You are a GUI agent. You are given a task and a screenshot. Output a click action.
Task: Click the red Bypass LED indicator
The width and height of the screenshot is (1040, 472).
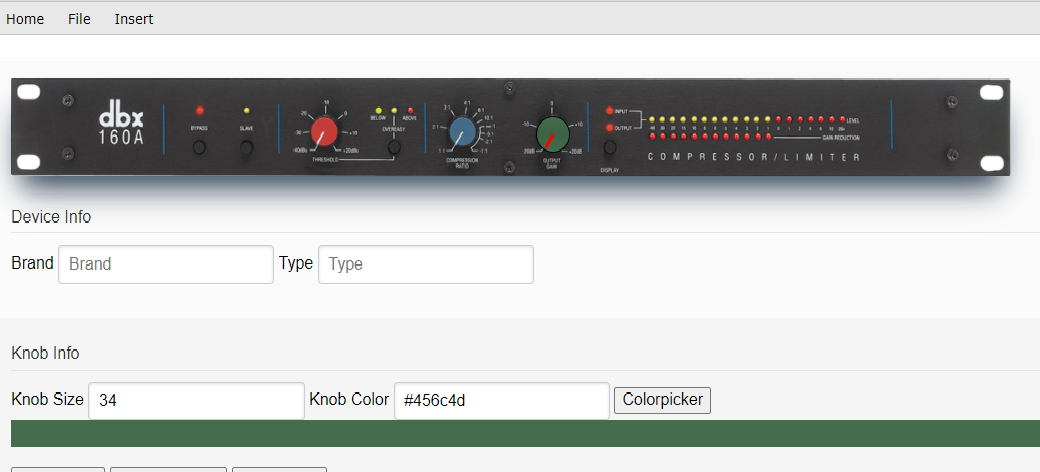[x=200, y=111]
